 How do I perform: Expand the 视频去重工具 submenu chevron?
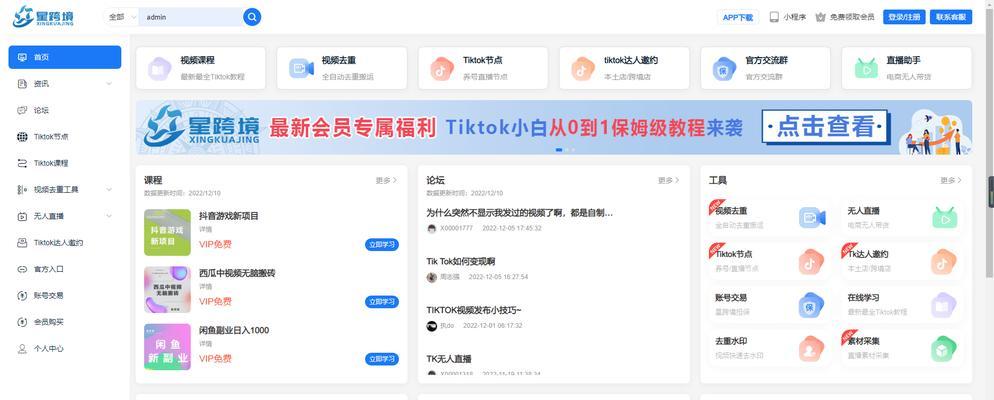[109, 190]
